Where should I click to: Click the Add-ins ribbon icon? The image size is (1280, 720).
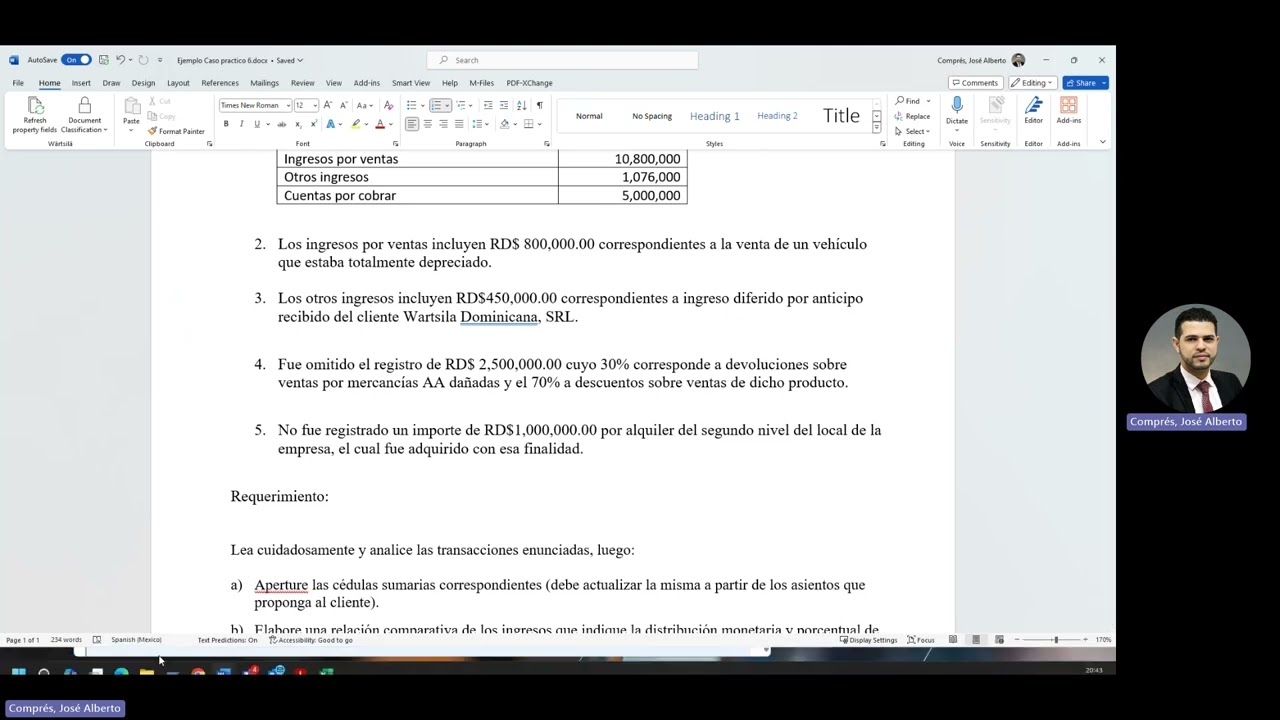coord(1068,106)
